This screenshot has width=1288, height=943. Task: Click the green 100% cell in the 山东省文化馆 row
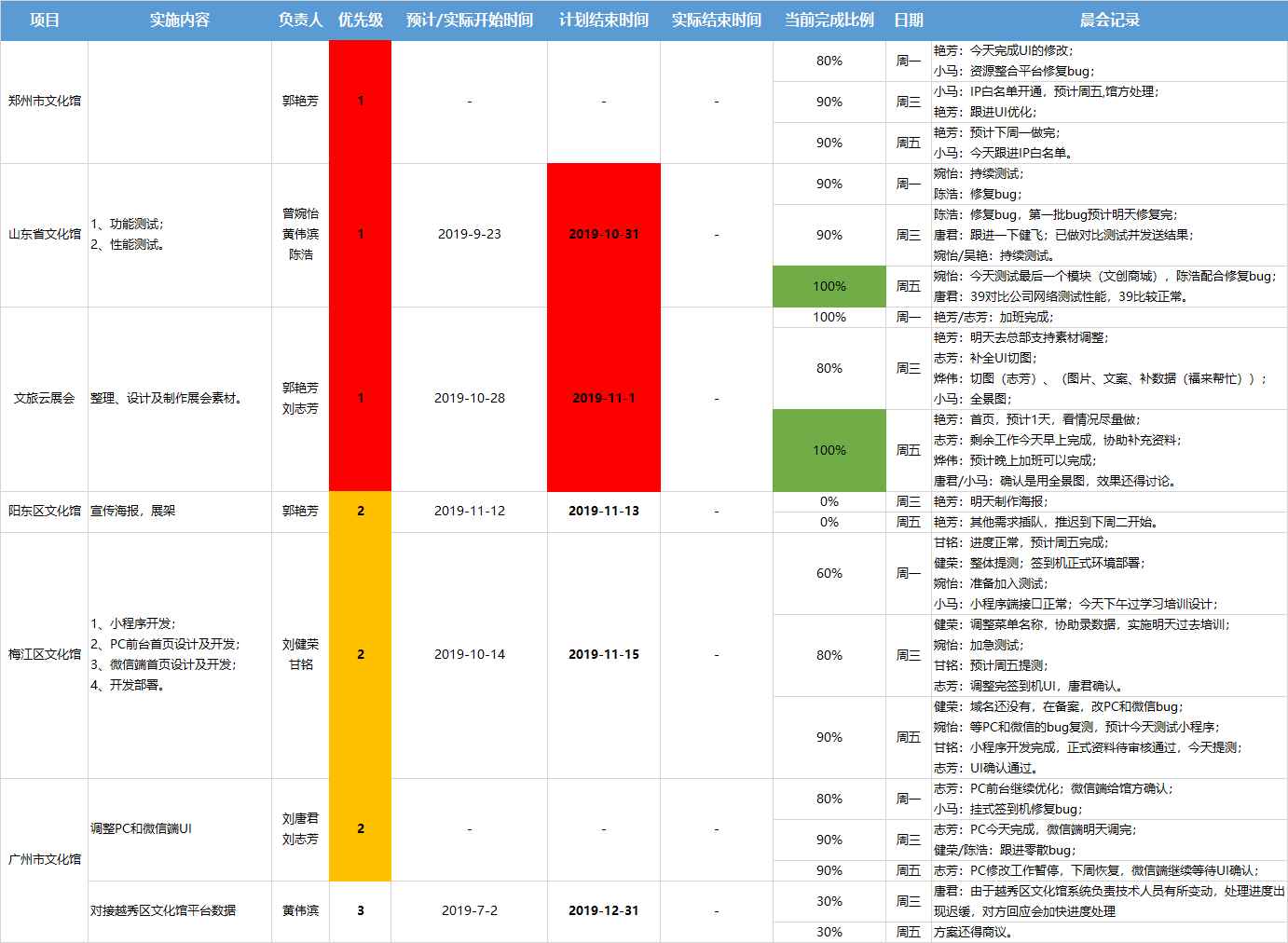coord(829,287)
